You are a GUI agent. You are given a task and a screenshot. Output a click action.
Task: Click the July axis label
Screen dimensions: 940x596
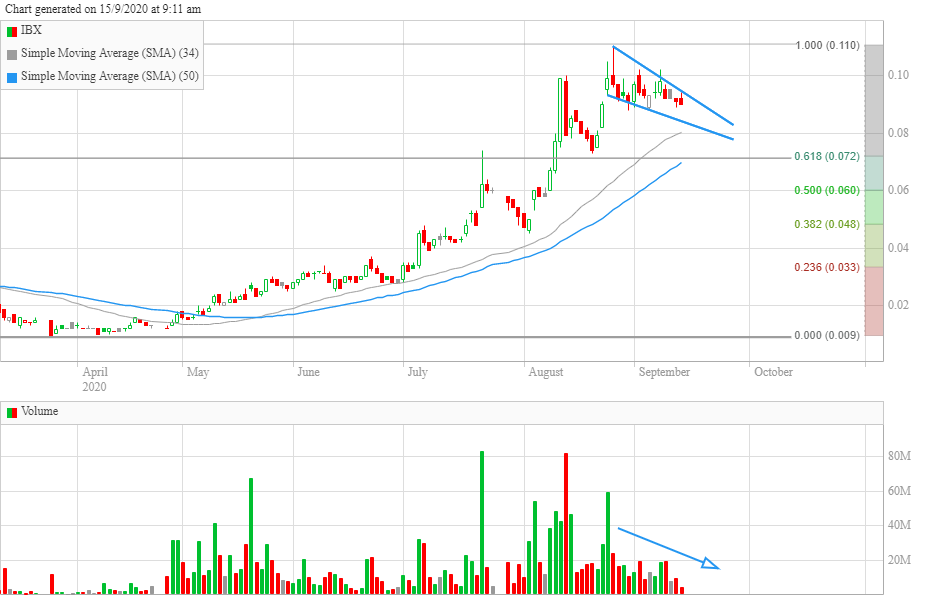point(417,372)
